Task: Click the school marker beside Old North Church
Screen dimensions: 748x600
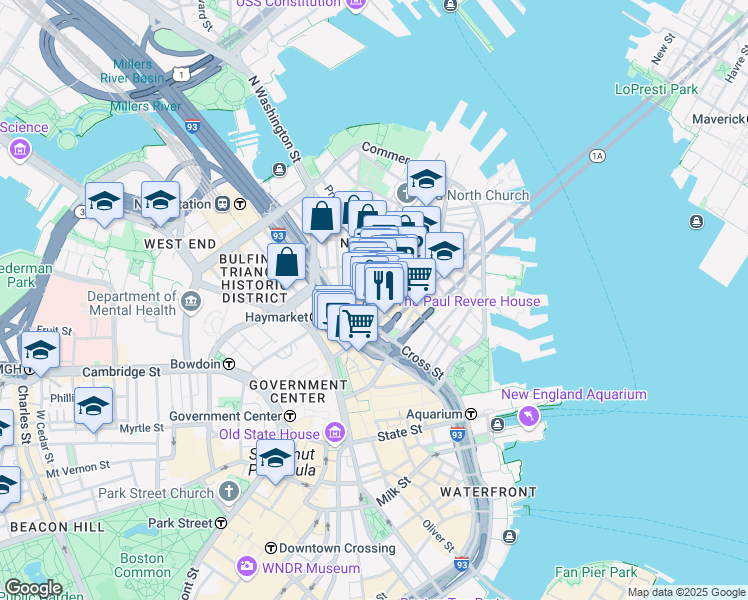Action: [x=426, y=180]
